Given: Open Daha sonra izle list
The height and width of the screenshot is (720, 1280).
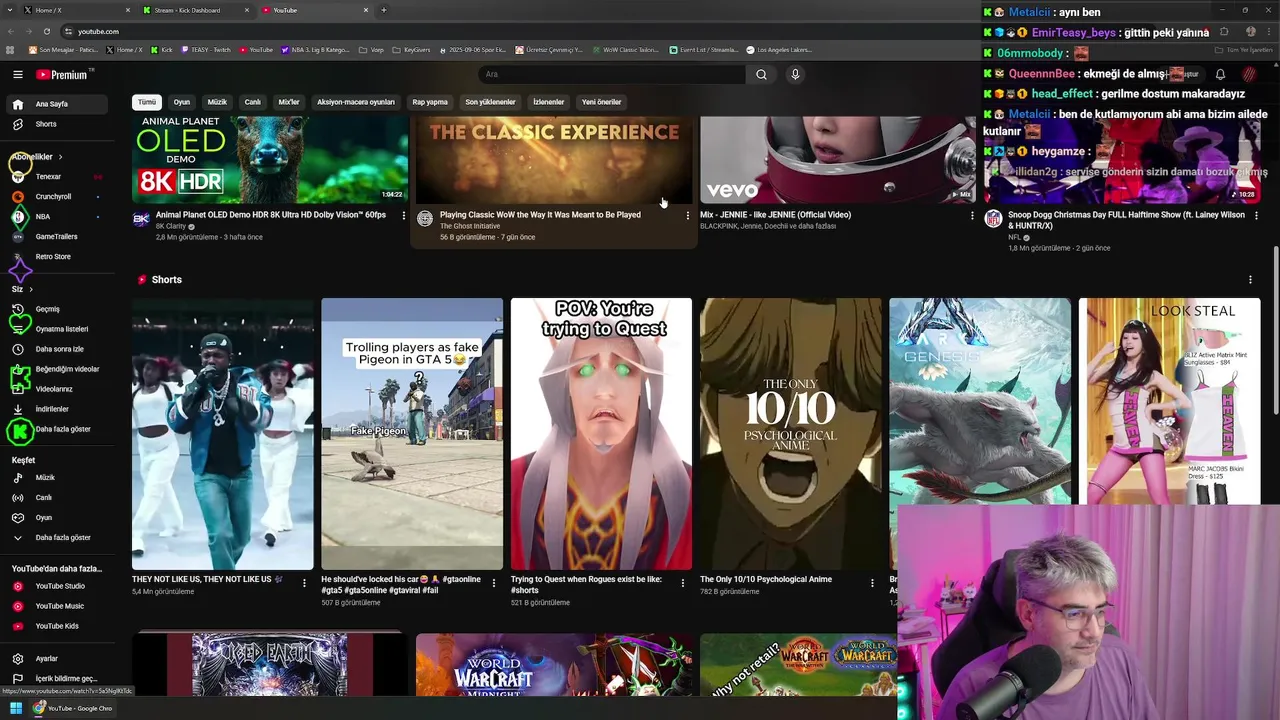Looking at the screenshot, I should [60, 349].
